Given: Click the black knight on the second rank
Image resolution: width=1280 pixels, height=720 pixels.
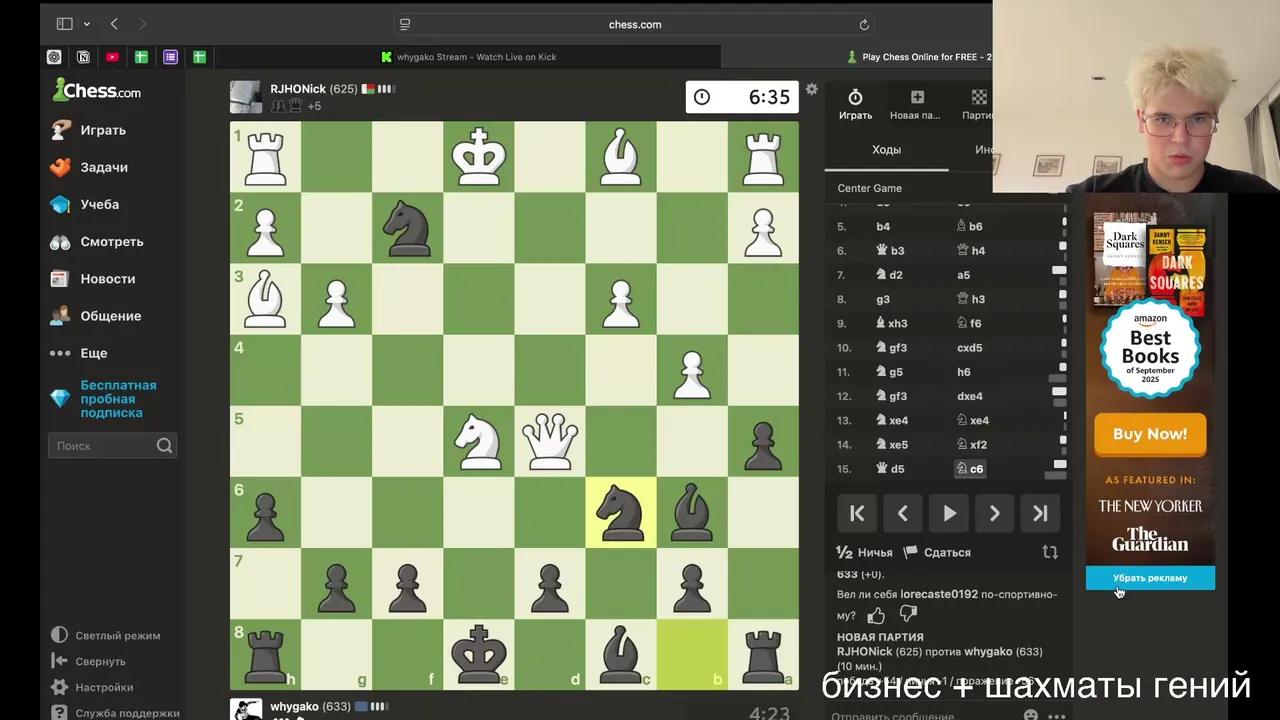Looking at the screenshot, I should [x=407, y=228].
